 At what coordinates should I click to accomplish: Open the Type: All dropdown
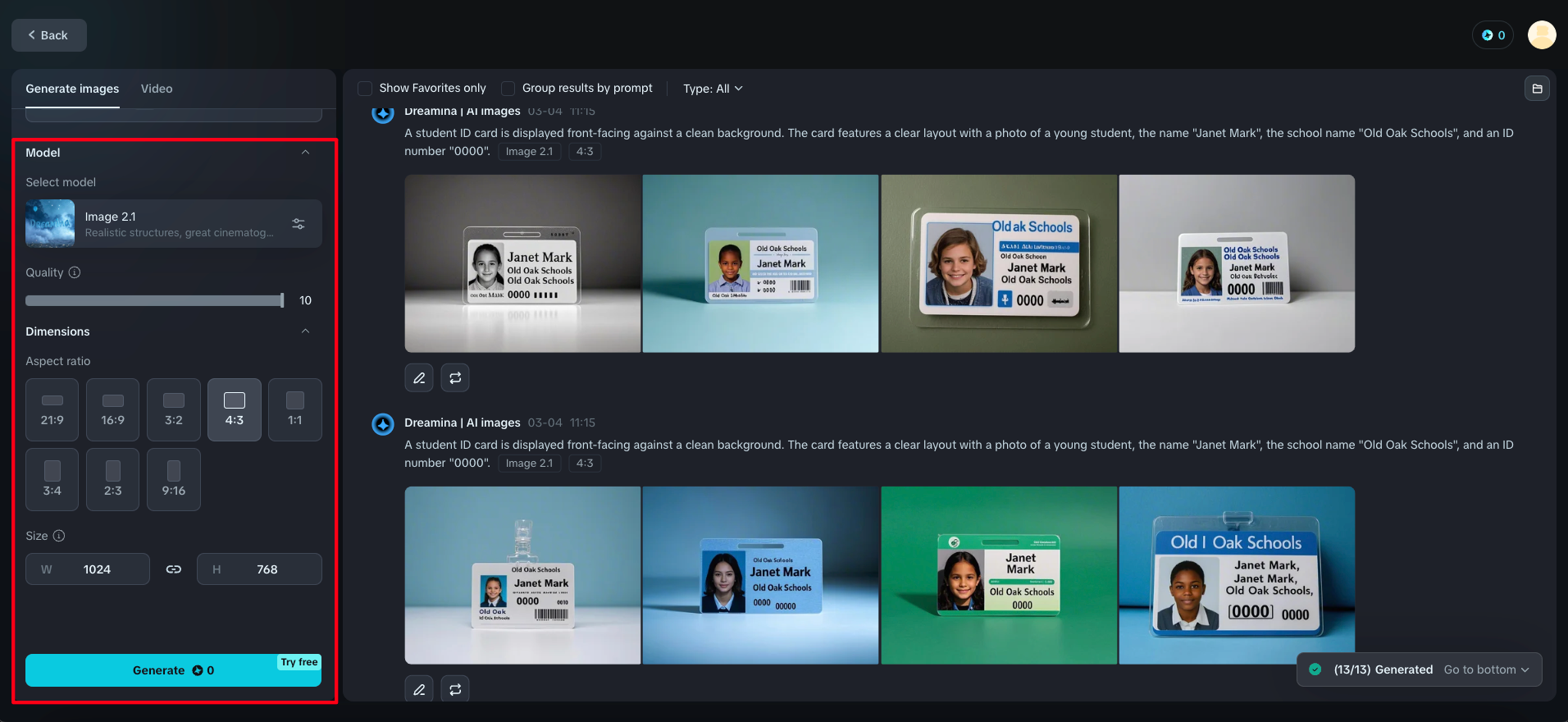(x=713, y=89)
